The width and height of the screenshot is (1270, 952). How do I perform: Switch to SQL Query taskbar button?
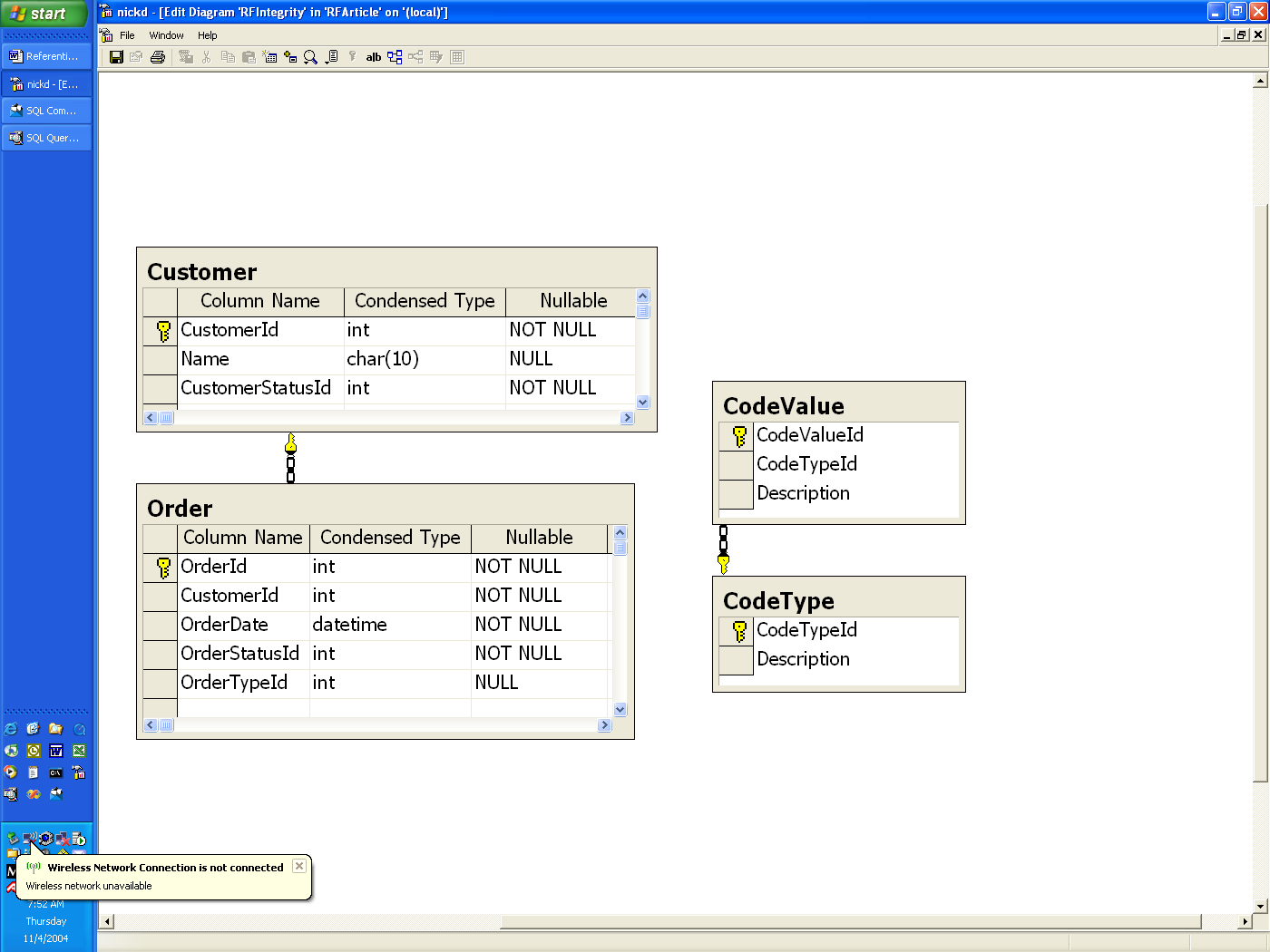tap(47, 138)
